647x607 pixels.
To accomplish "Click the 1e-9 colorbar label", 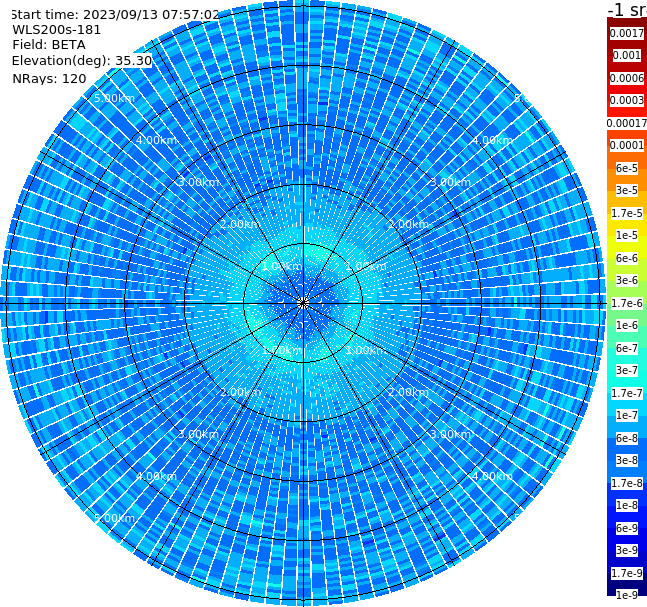I will pos(627,595).
